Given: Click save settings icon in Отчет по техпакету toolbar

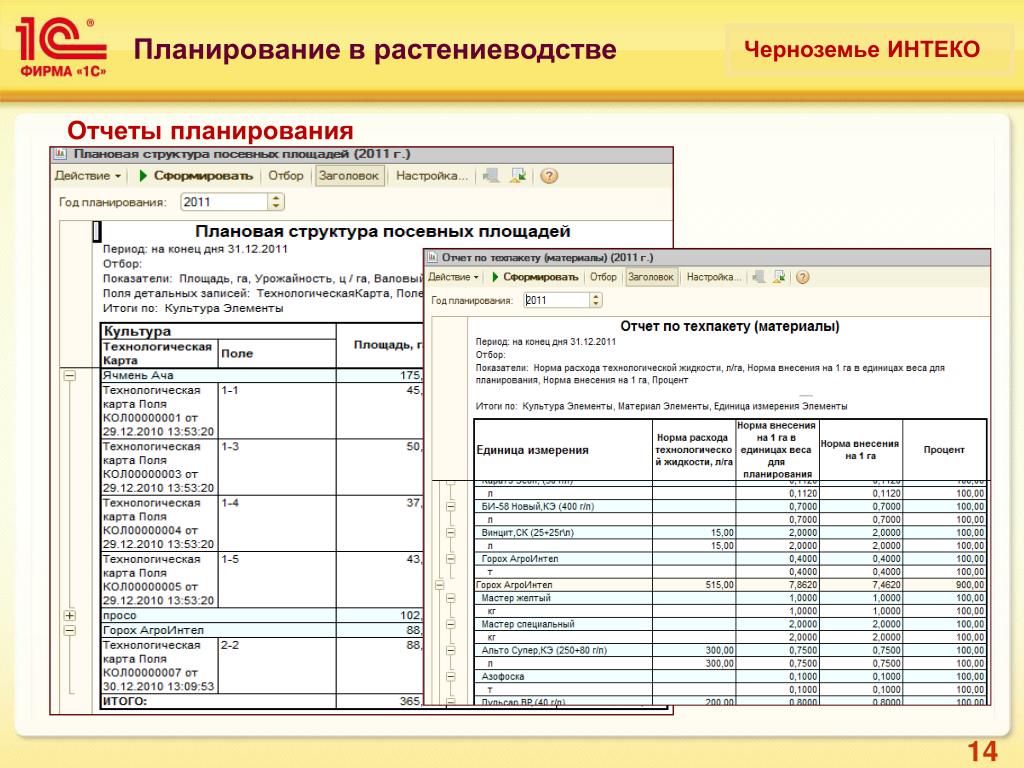Looking at the screenshot, I should tap(779, 277).
